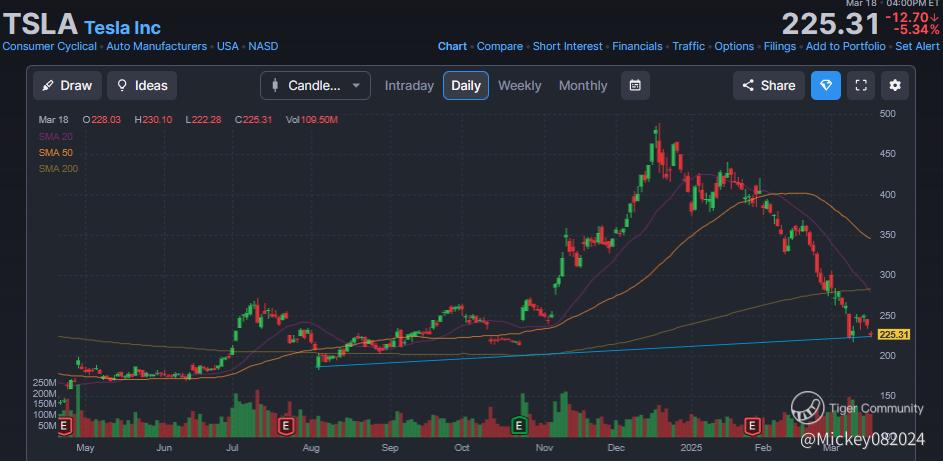The height and width of the screenshot is (461, 943).
Task: Activate the Draw tool button
Action: coord(67,86)
